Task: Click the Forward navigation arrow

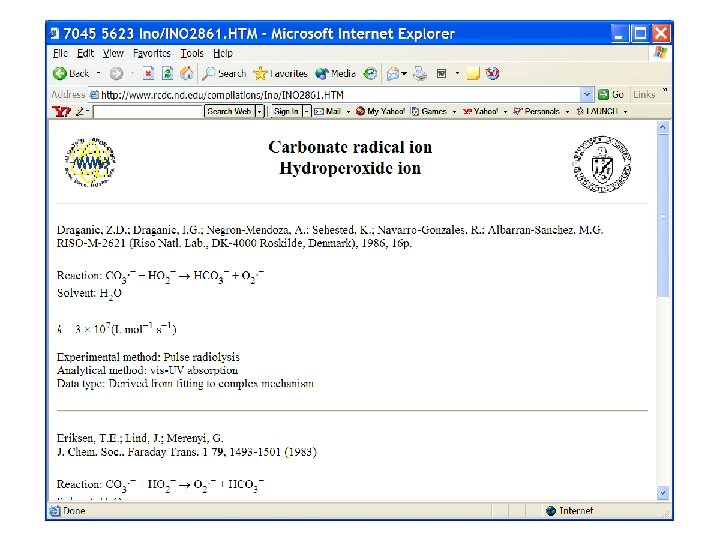Action: tap(117, 73)
